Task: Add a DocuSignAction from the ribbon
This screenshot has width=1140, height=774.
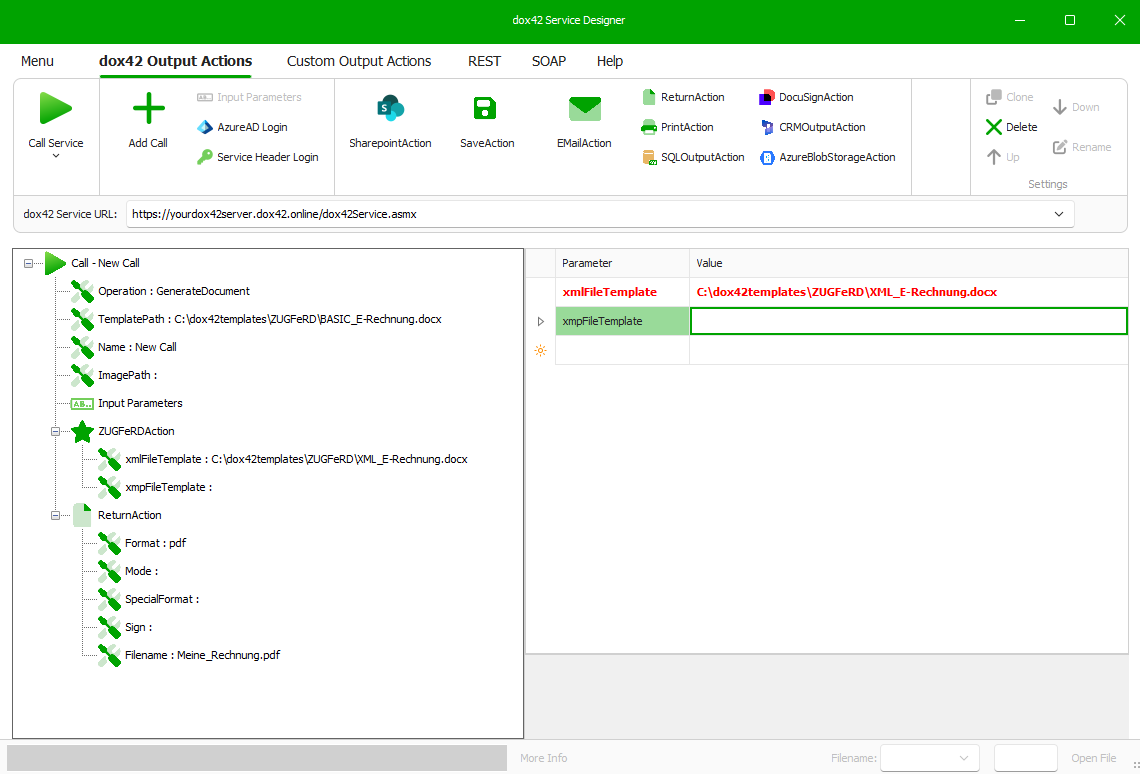Action: pyautogui.click(x=807, y=97)
